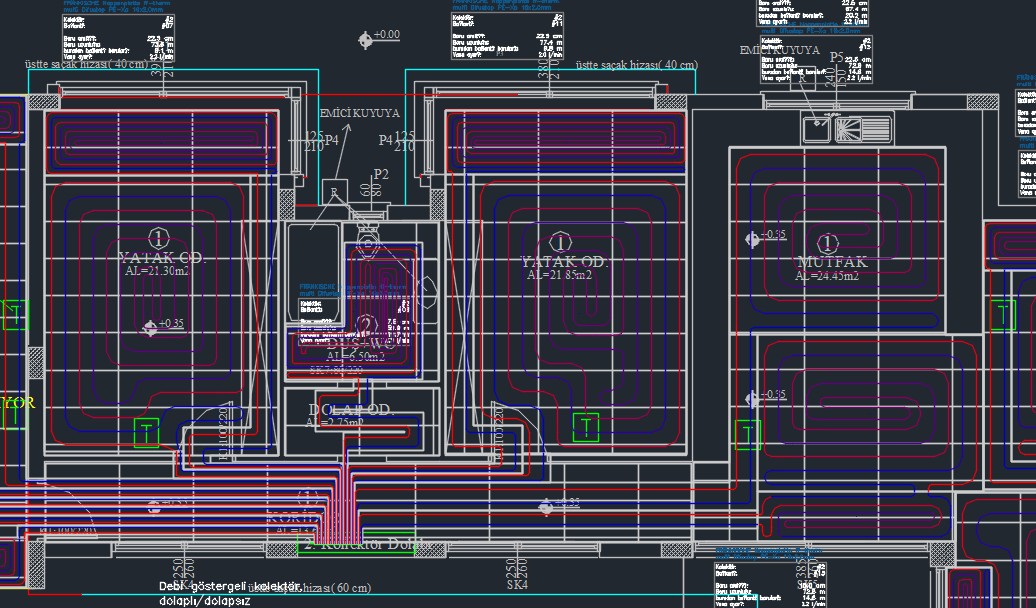Click the R box under EMİCİ KUYUYA near P2

(x=334, y=193)
